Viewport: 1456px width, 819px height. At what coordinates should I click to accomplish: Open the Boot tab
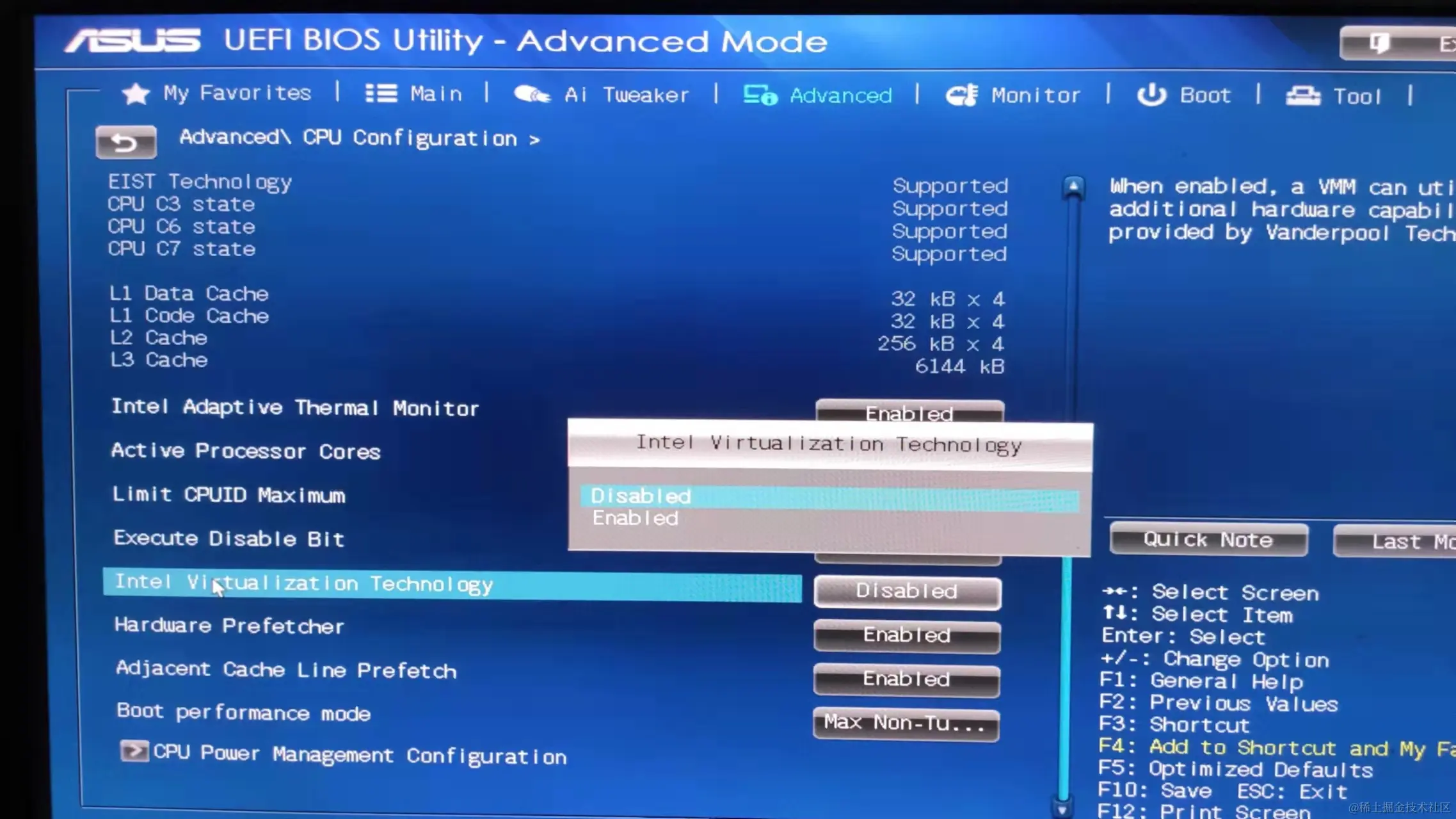pos(1184,95)
